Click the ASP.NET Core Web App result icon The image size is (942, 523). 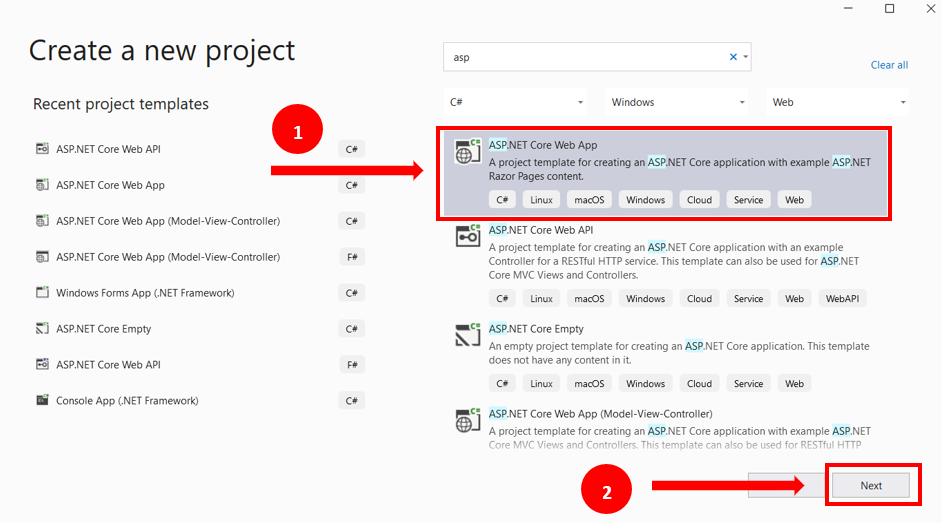coord(467,151)
